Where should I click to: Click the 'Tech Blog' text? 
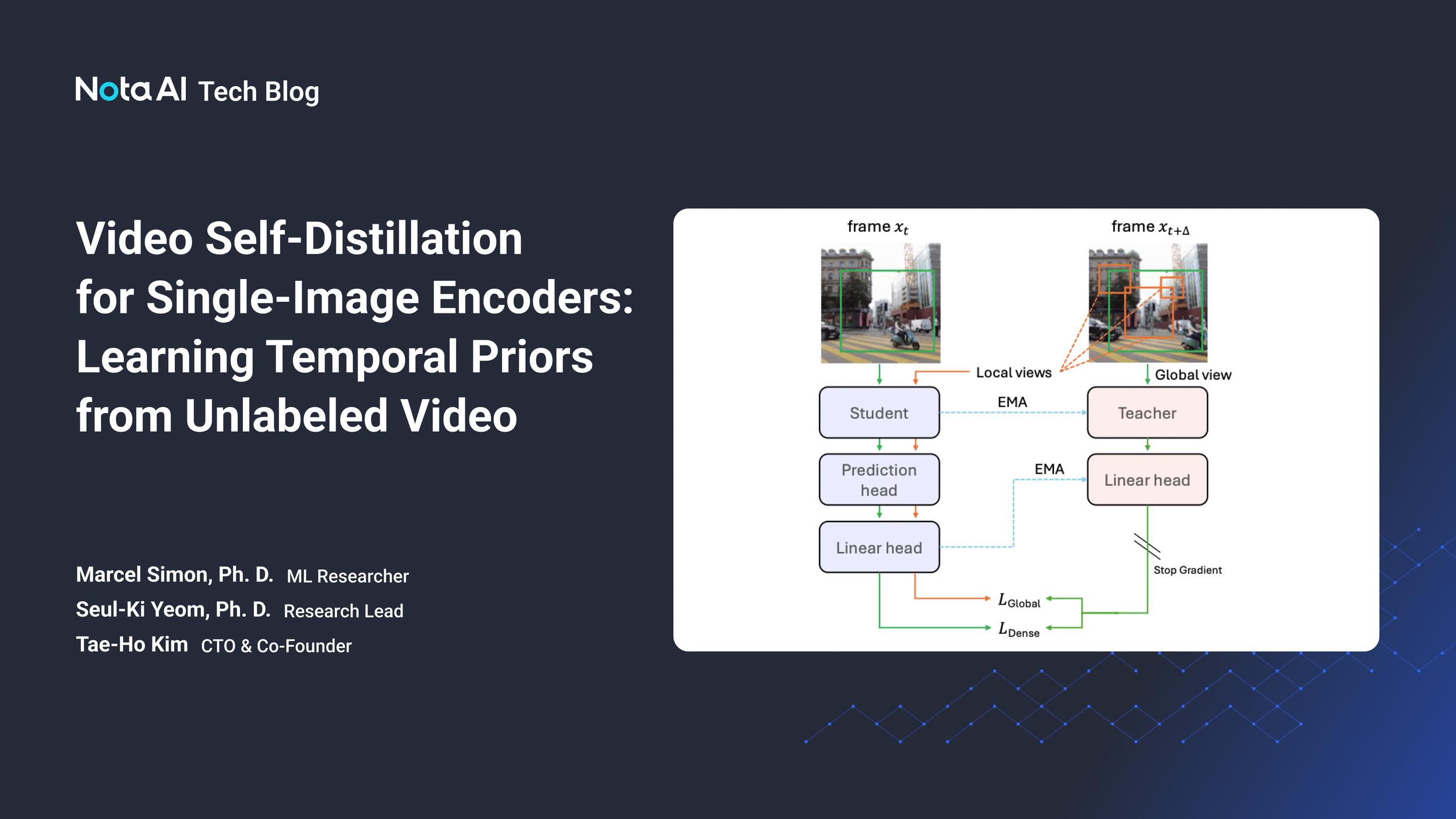(259, 92)
